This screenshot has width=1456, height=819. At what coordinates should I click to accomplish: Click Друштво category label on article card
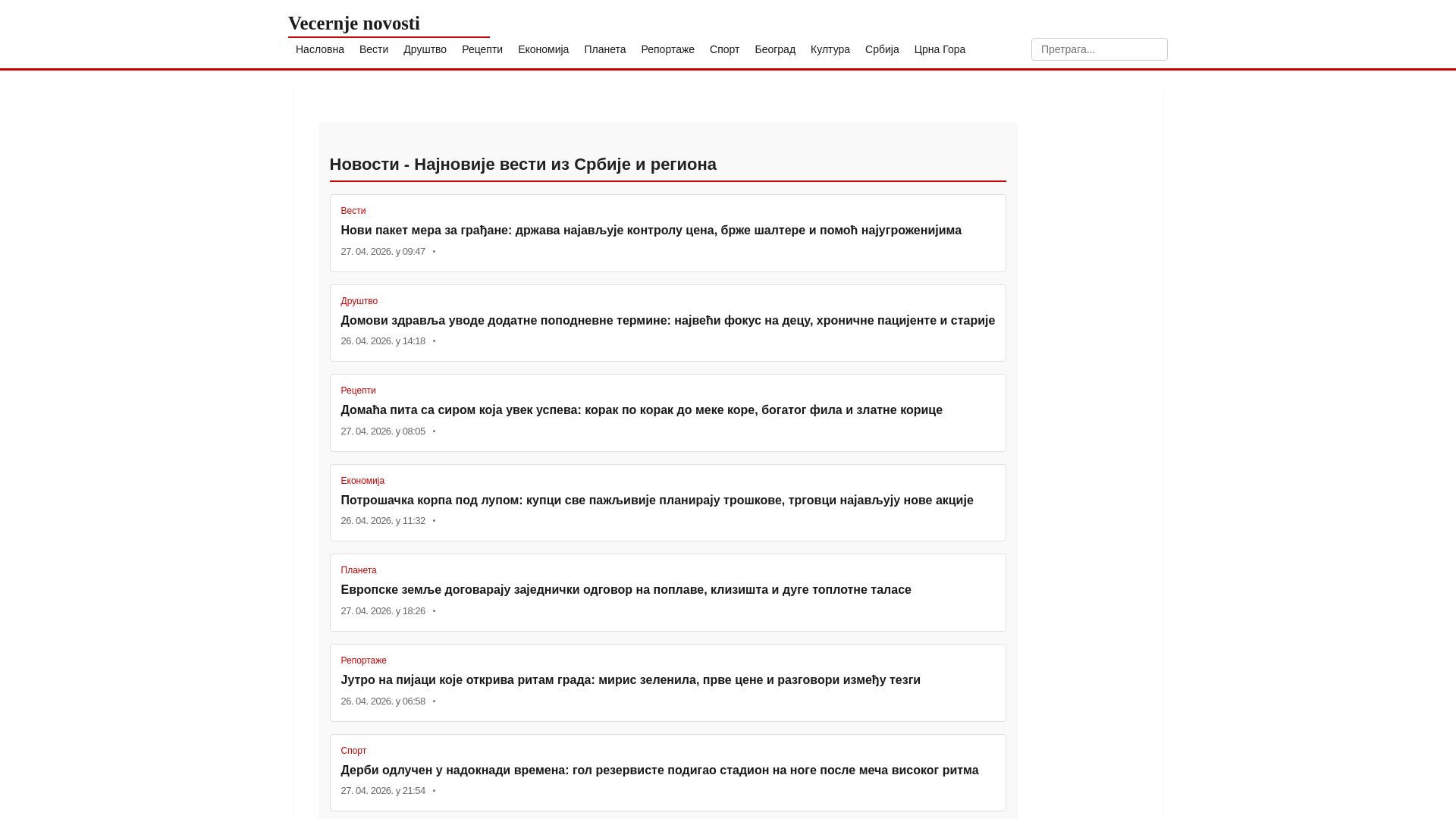pyautogui.click(x=359, y=301)
